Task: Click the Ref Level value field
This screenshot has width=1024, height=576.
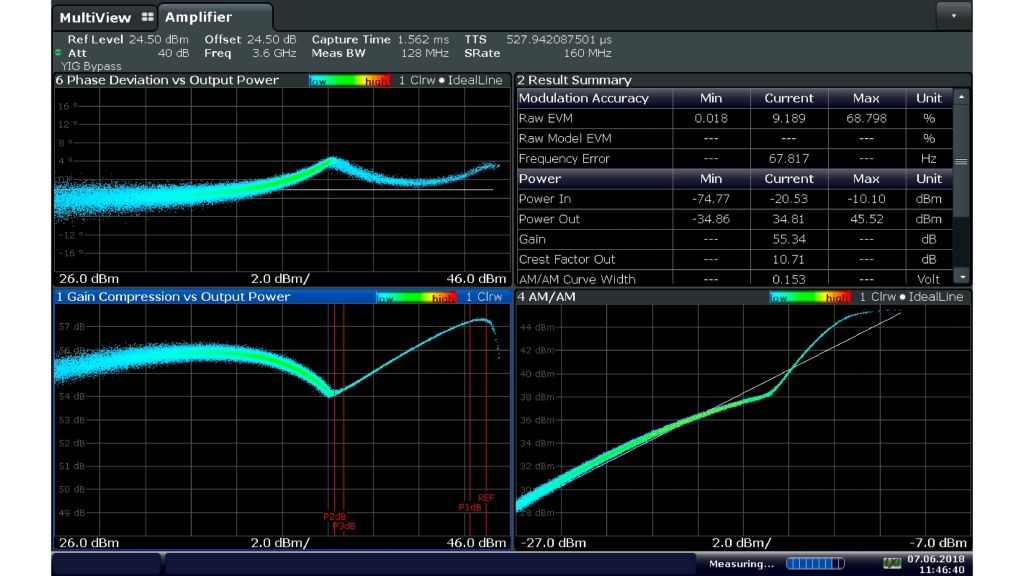Action: click(159, 40)
